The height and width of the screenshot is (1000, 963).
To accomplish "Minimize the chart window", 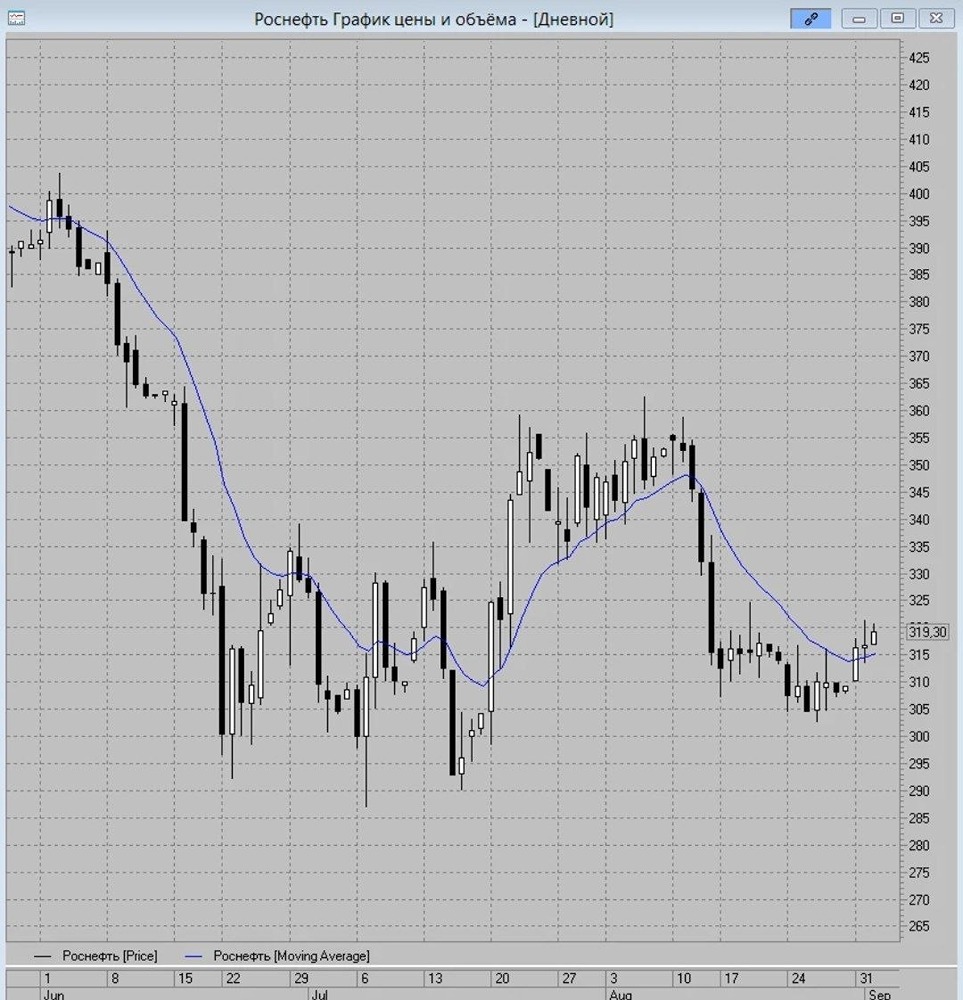I will click(859, 18).
